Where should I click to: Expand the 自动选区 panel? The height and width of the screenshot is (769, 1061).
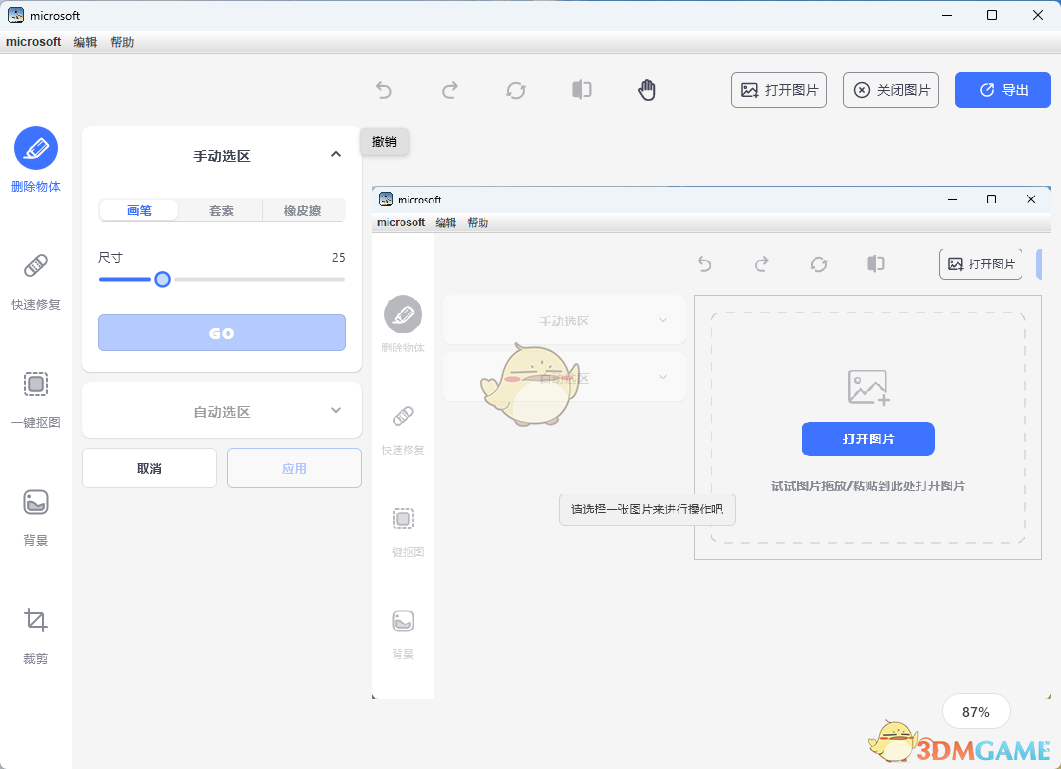336,410
